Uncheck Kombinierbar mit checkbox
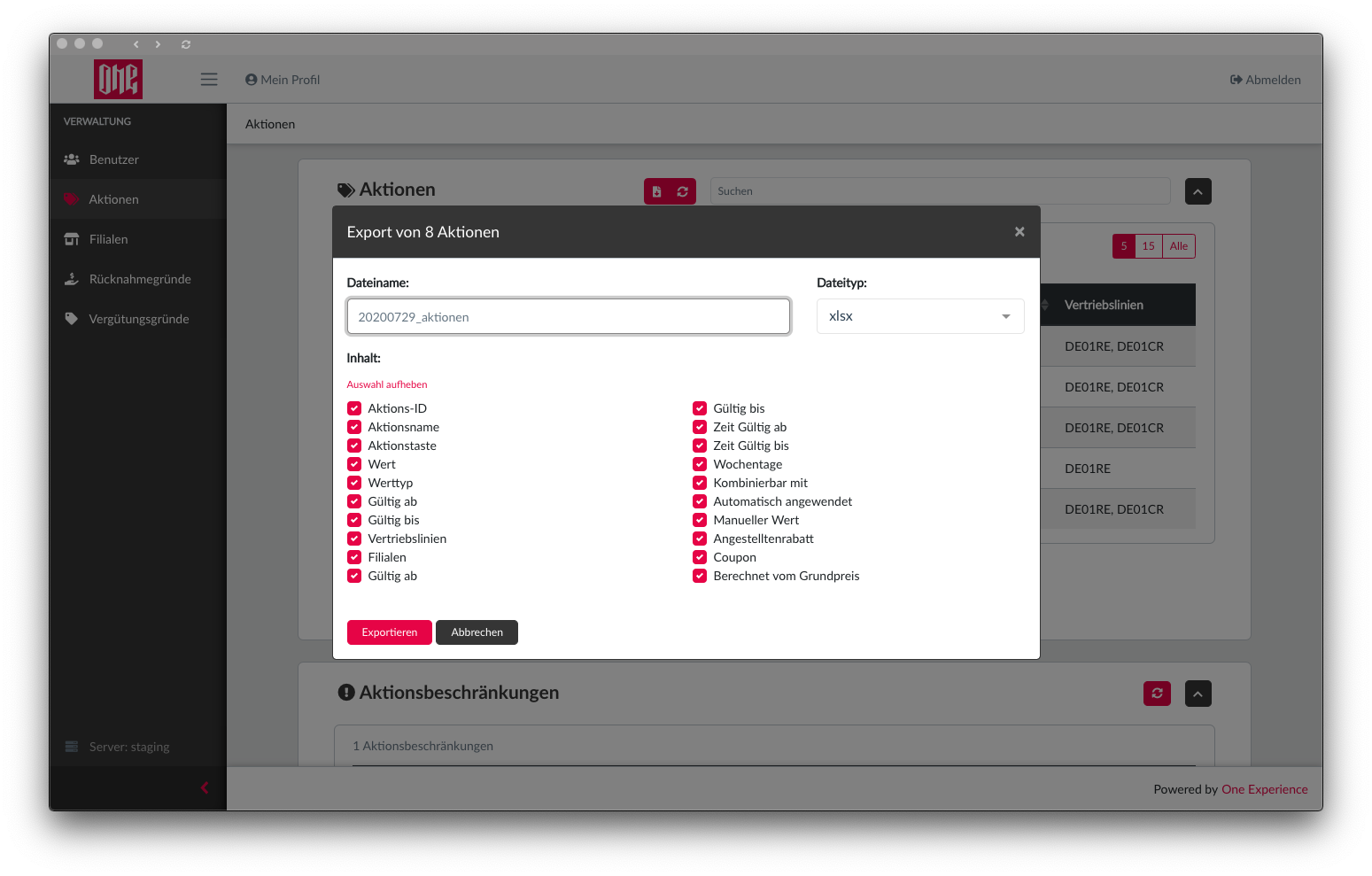The height and width of the screenshot is (876, 1372). (700, 483)
